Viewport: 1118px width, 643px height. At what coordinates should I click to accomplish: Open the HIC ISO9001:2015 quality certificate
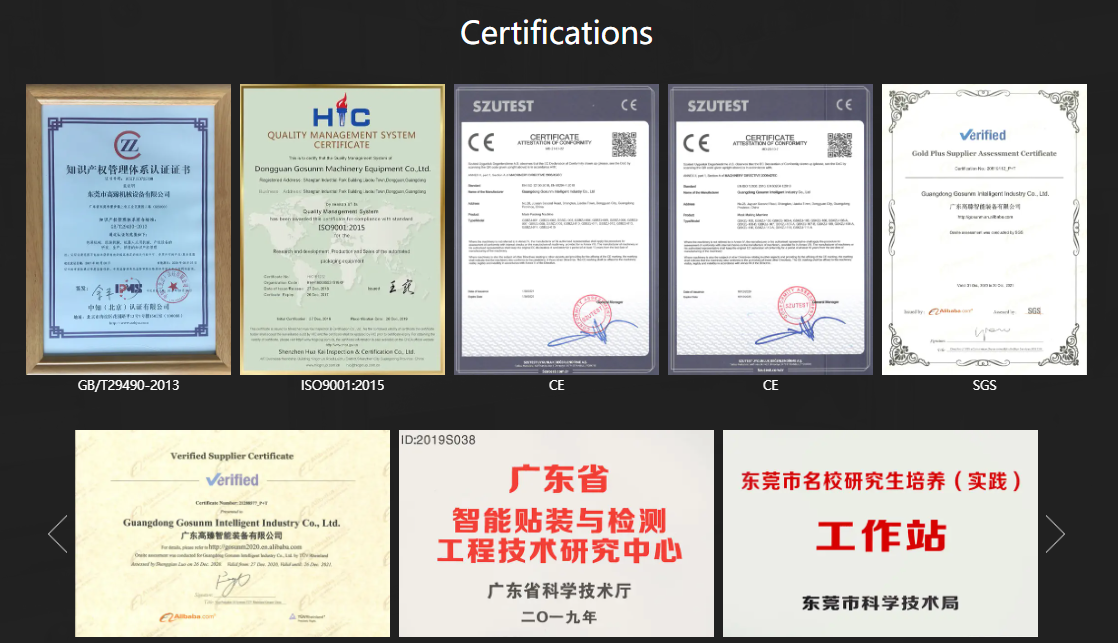coord(342,230)
